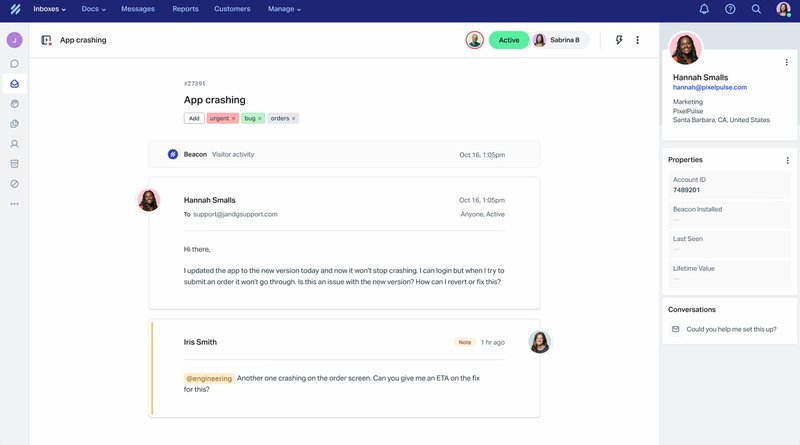800x445 pixels.
Task: Click the sidebar icon below the inbox icon
Action: 14,104
